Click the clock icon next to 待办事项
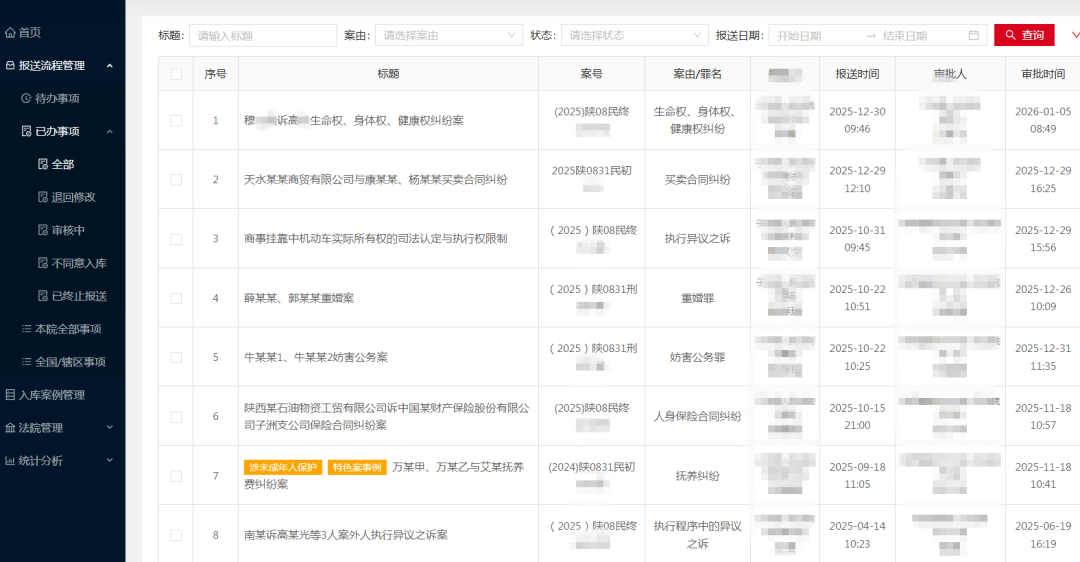This screenshot has height=562, width=1080. pyautogui.click(x=26, y=99)
